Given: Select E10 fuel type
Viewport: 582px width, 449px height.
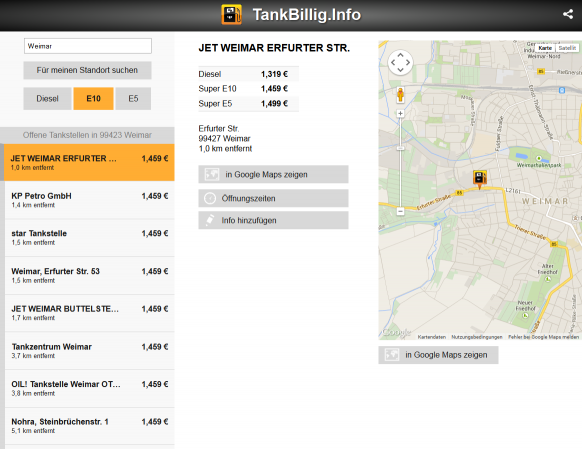Looking at the screenshot, I should pyautogui.click(x=93, y=98).
